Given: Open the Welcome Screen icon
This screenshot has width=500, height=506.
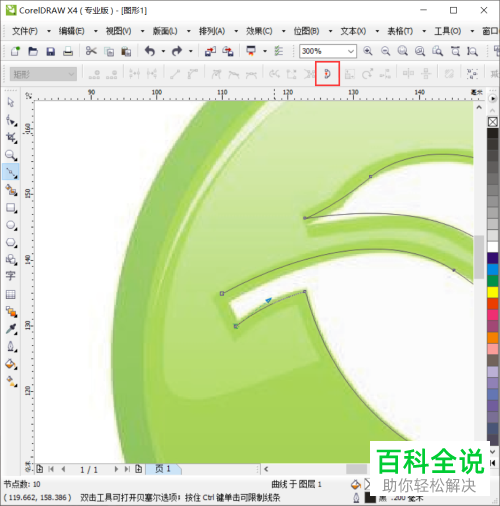Looking at the screenshot, I should tap(278, 51).
